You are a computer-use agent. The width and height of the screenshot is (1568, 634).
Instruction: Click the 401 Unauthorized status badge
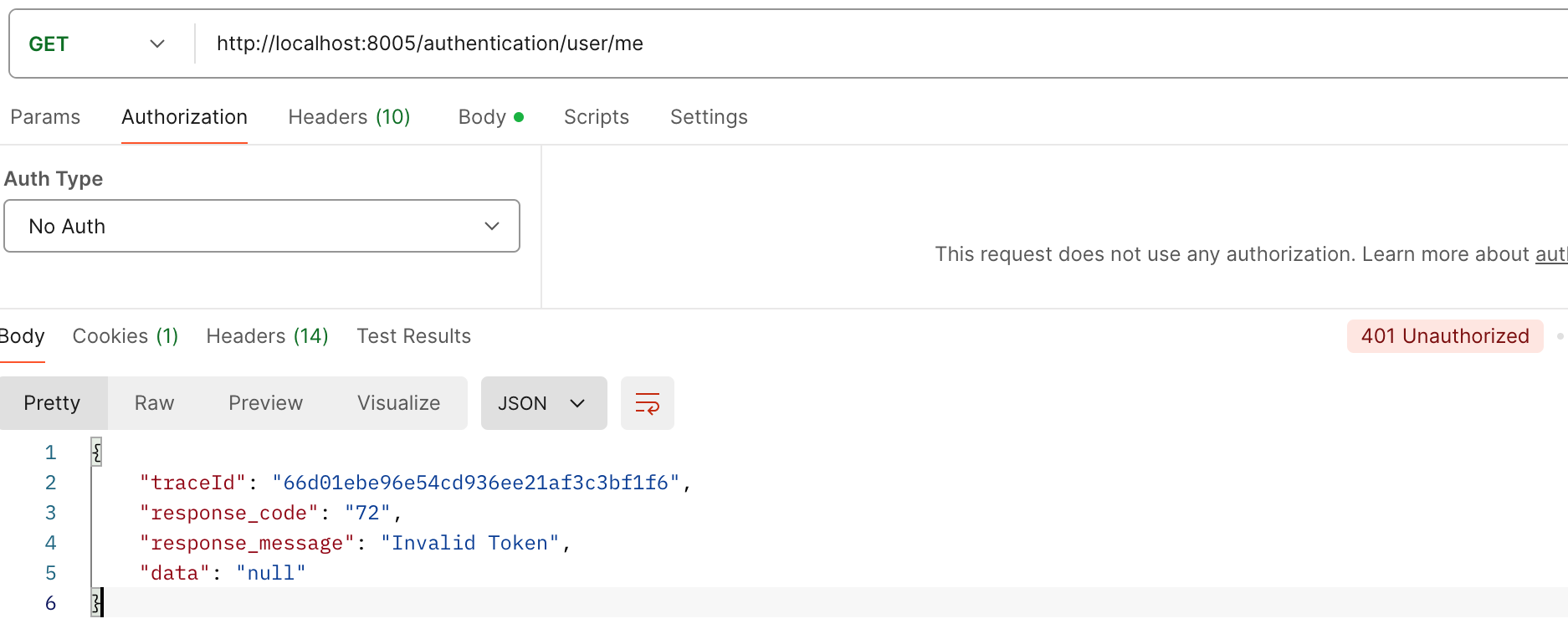[x=1445, y=336]
